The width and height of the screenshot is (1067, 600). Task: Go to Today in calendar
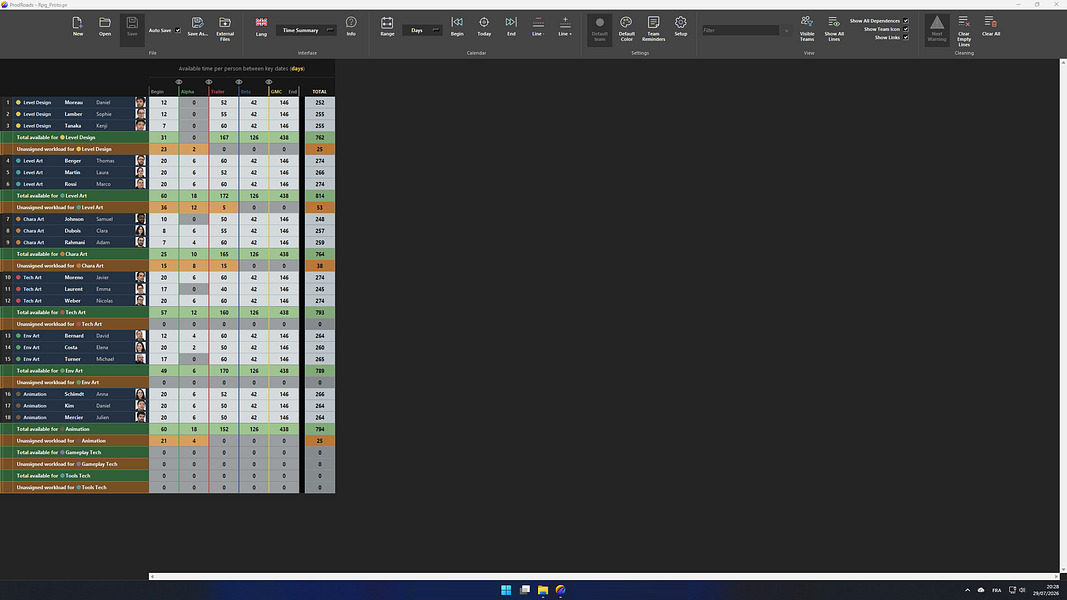484,27
